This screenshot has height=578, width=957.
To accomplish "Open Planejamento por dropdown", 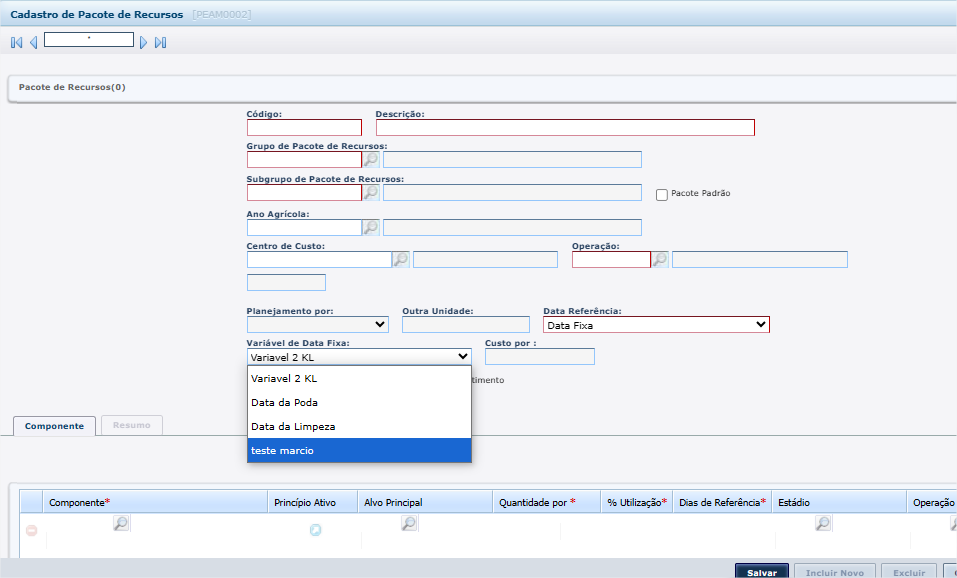I will 317,324.
